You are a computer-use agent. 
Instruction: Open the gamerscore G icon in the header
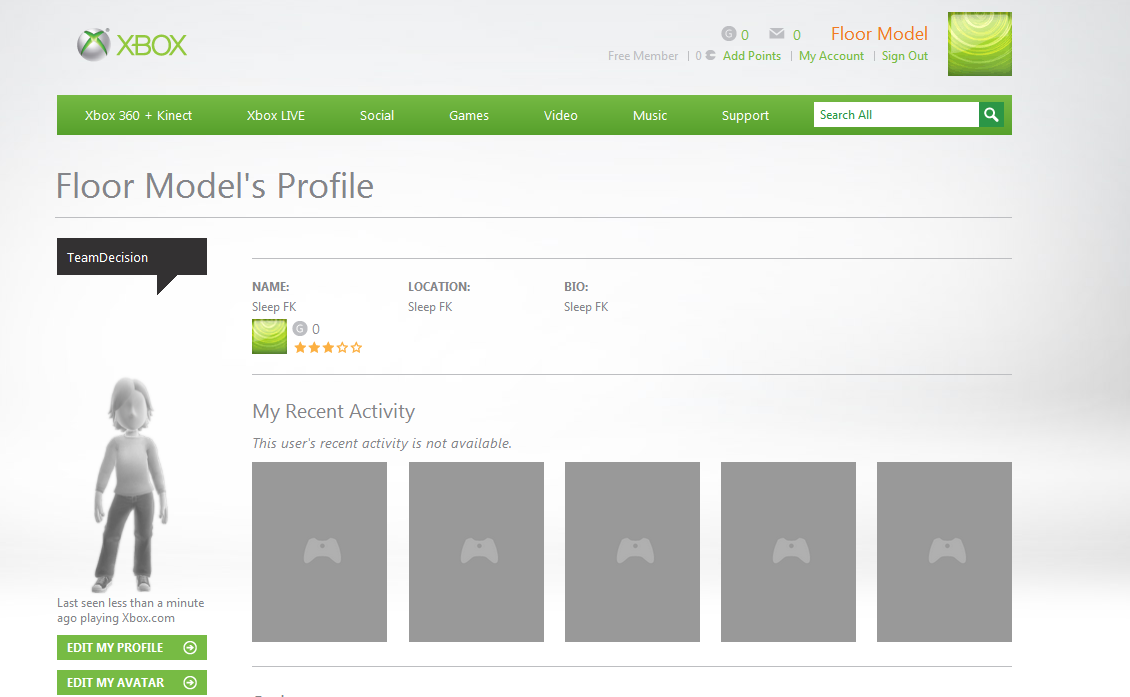pyautogui.click(x=729, y=34)
